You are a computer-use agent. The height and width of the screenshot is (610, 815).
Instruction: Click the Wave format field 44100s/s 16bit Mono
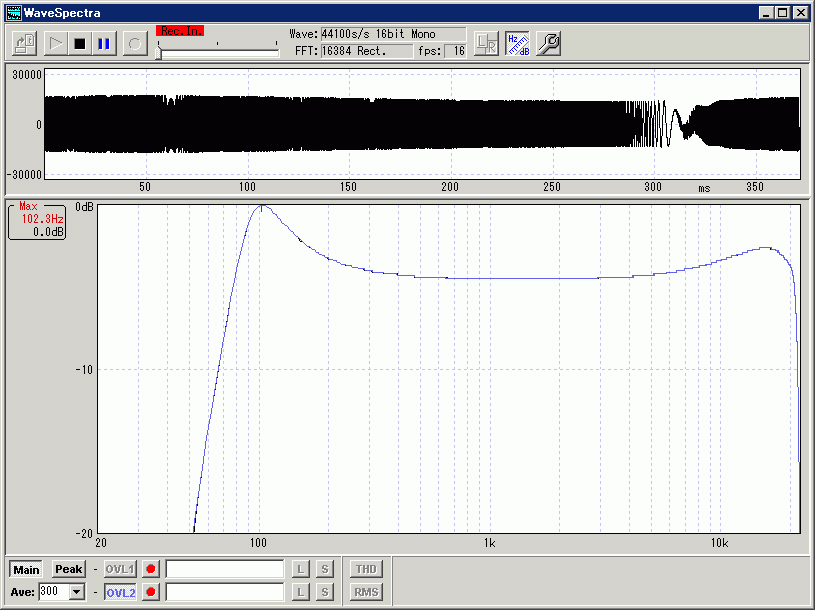click(393, 34)
